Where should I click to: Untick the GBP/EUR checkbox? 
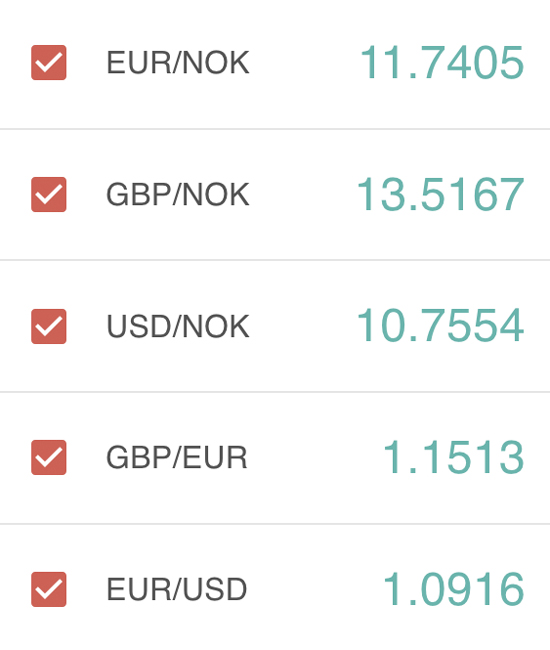click(49, 458)
